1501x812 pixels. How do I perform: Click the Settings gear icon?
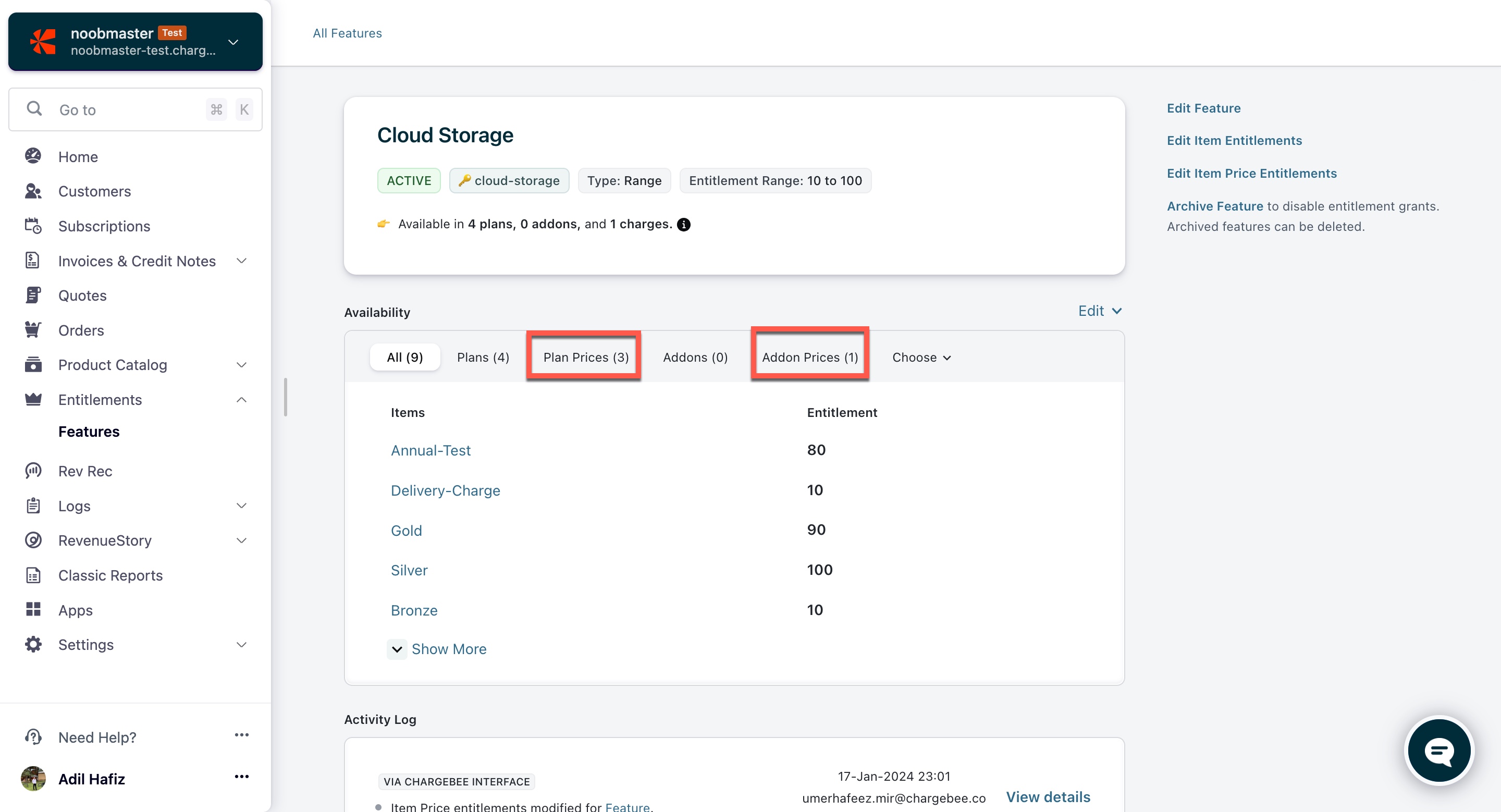pyautogui.click(x=33, y=644)
